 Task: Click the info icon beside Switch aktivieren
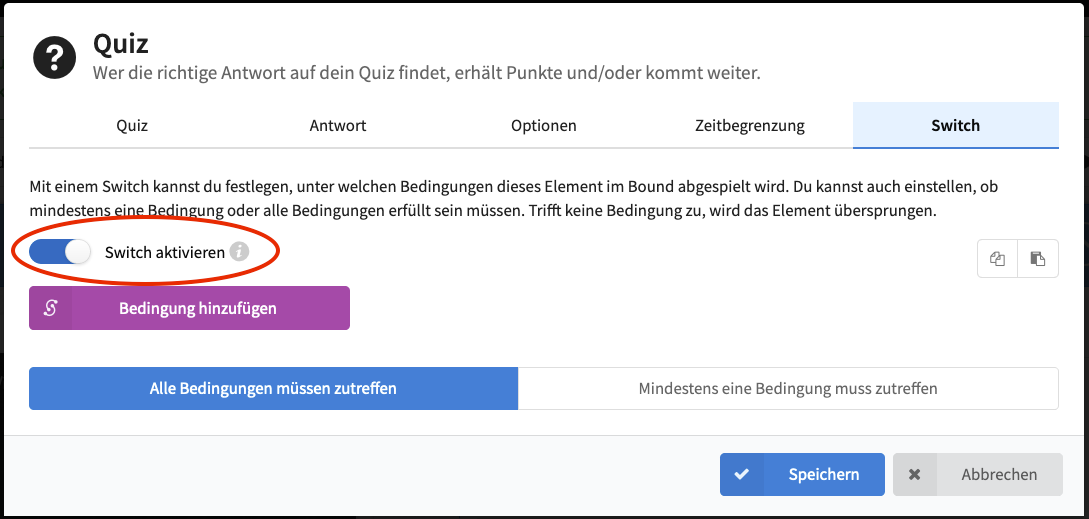click(239, 252)
